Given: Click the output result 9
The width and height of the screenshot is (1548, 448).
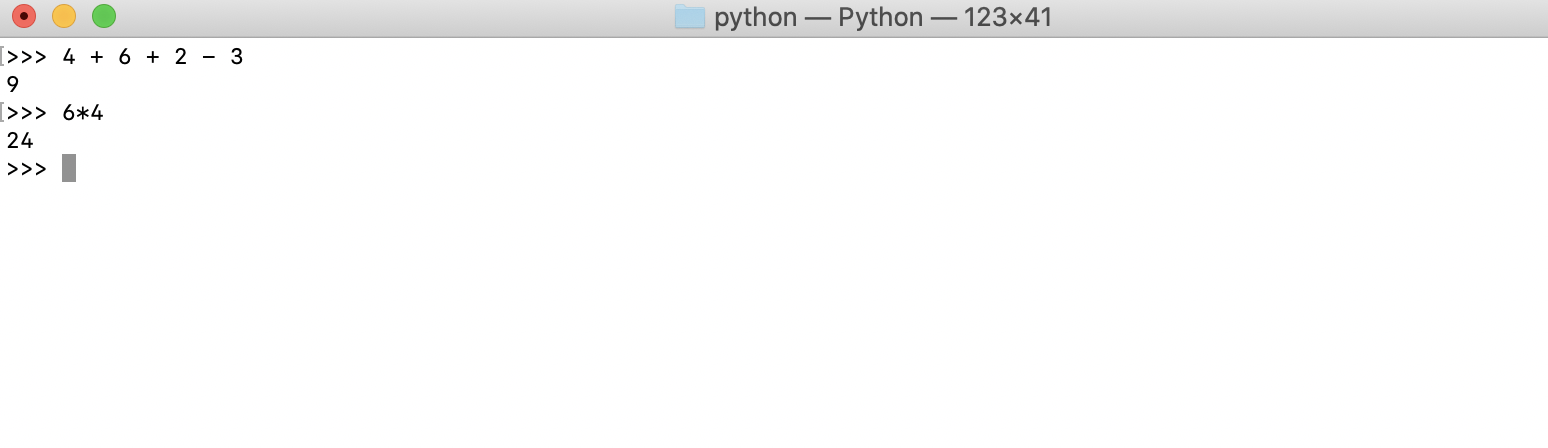Looking at the screenshot, I should coord(13,85).
